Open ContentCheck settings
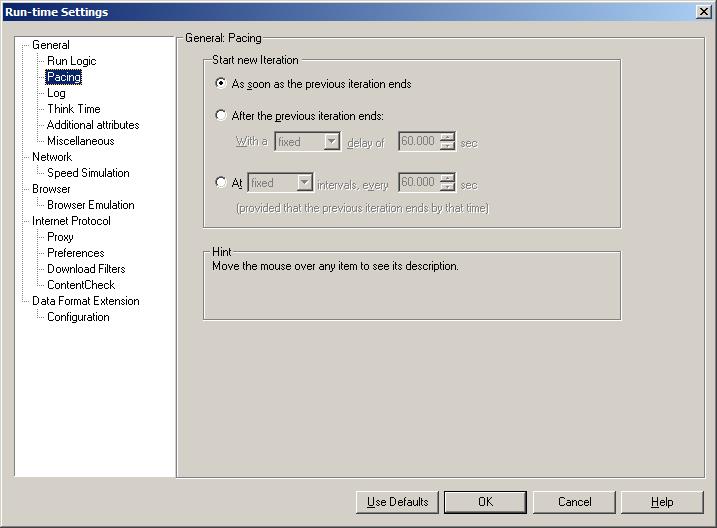This screenshot has height=528, width=717. pyautogui.click(x=80, y=285)
